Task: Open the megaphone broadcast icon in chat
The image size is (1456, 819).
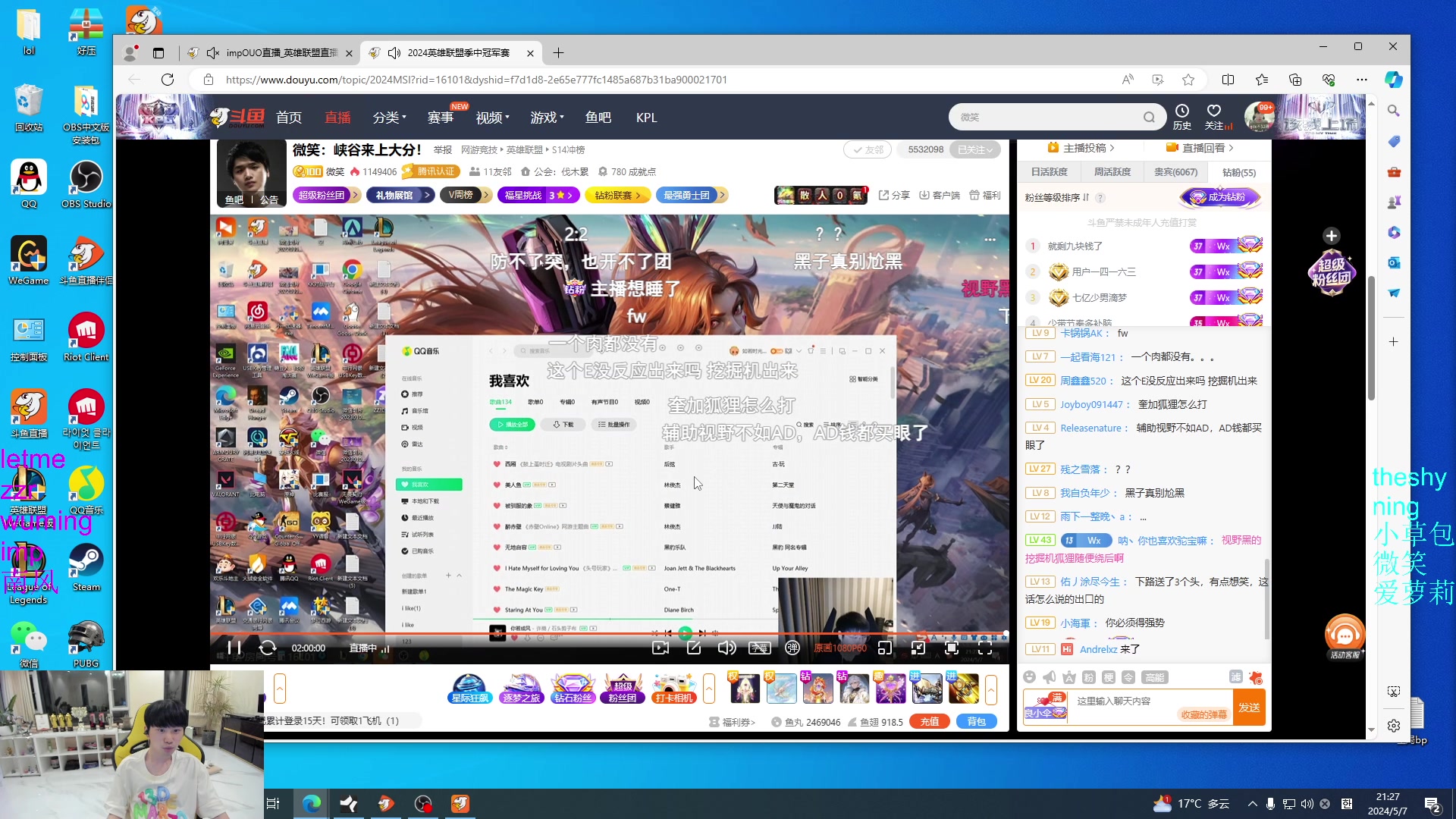Action: (1050, 677)
